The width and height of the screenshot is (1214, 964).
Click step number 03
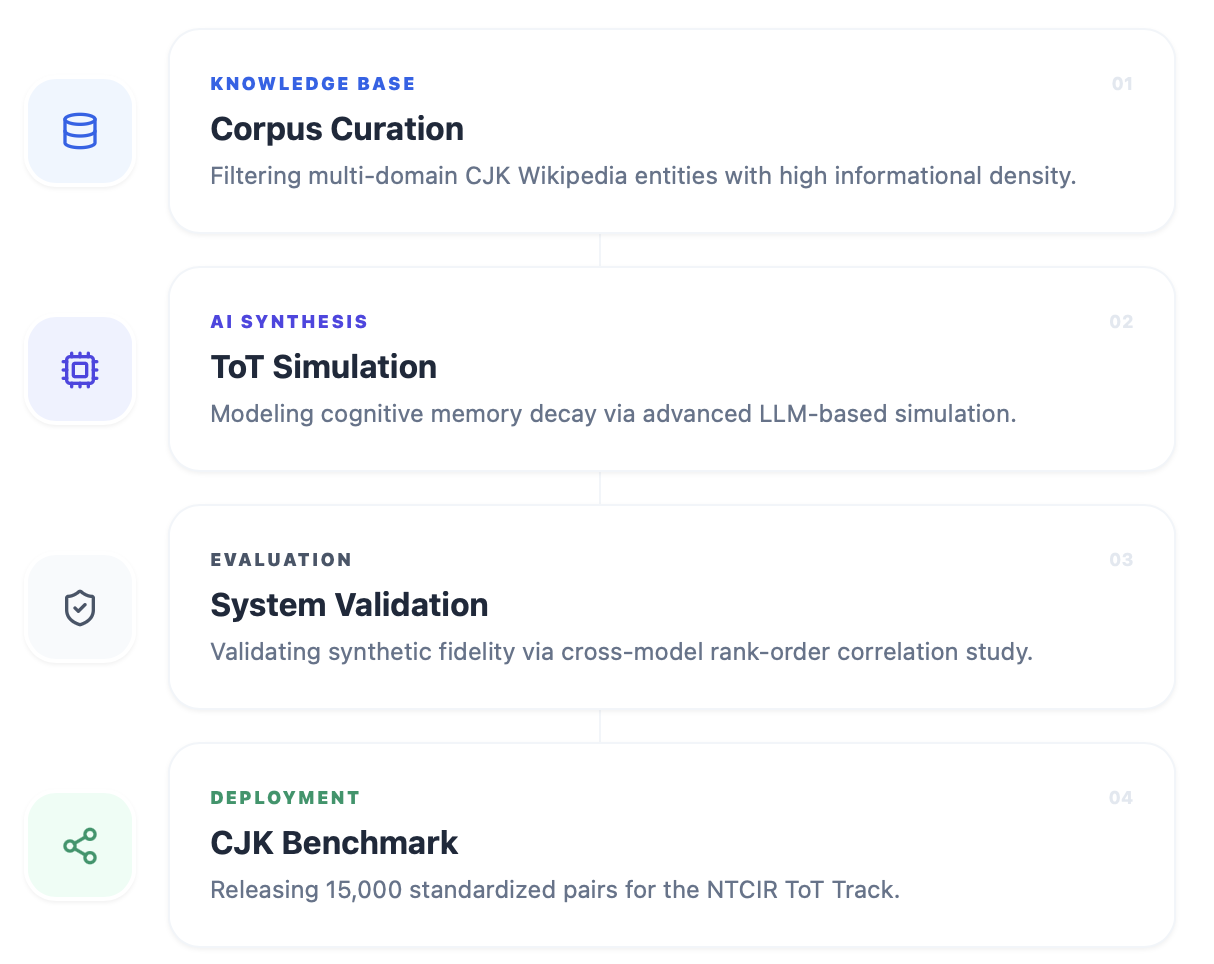(x=1121, y=560)
